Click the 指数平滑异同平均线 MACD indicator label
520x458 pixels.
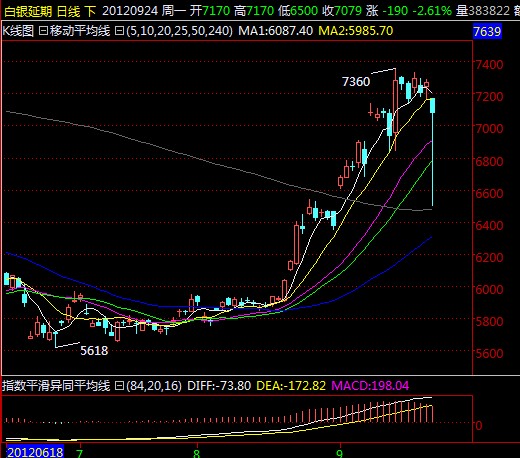click(x=56, y=386)
